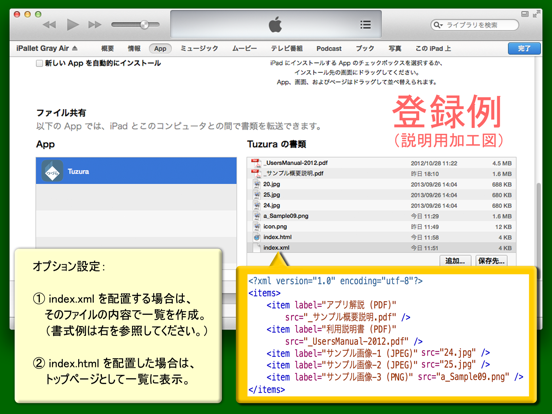Select the 25.jpg file
This screenshot has width=552, height=414.
click(382, 194)
